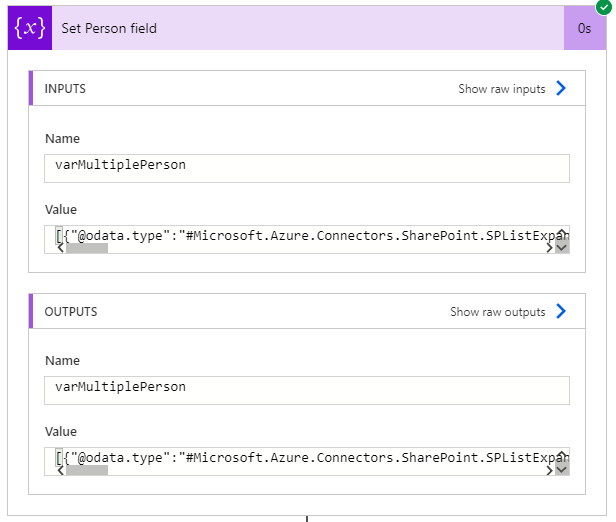Click the Show raw outputs link
This screenshot has height=522, width=616.
(497, 312)
